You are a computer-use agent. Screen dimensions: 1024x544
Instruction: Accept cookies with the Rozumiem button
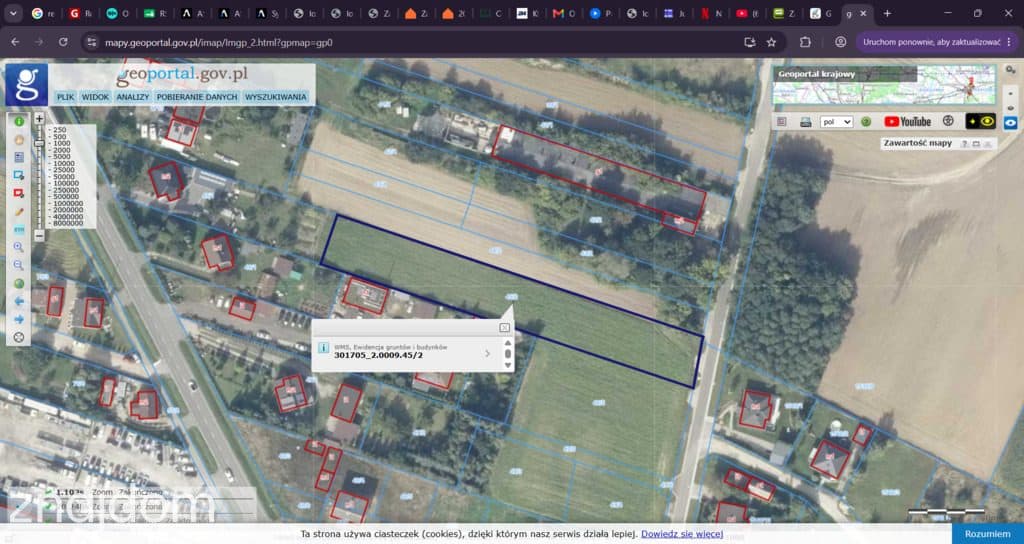pos(987,534)
